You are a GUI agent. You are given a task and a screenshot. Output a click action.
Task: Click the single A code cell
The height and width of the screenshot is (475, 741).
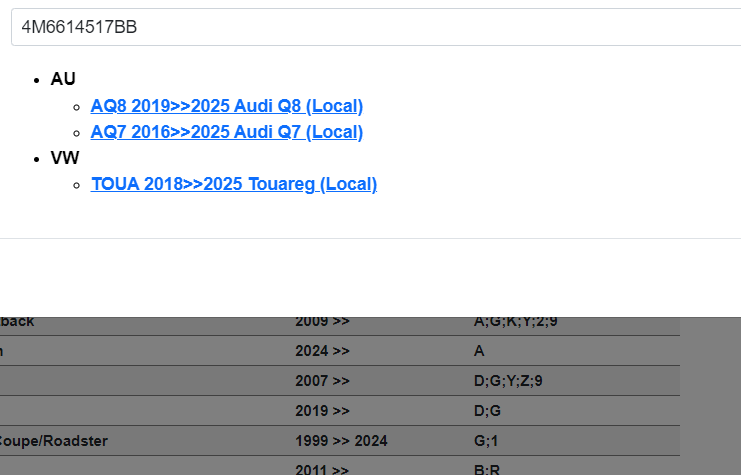click(479, 351)
